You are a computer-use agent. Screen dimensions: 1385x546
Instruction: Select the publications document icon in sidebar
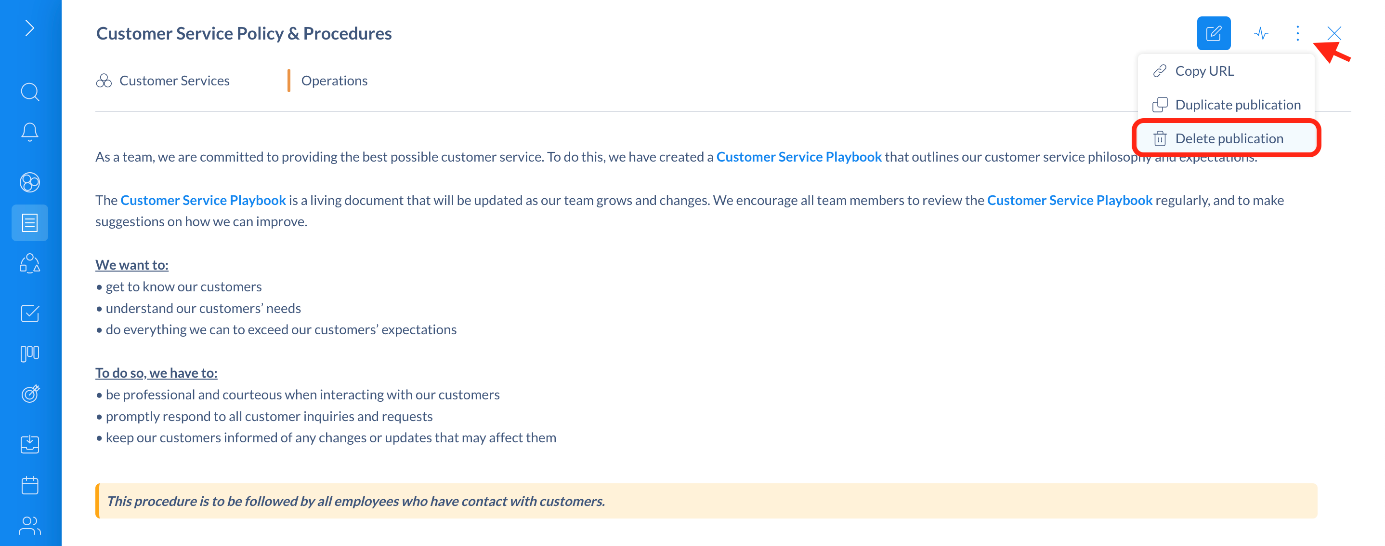click(30, 223)
